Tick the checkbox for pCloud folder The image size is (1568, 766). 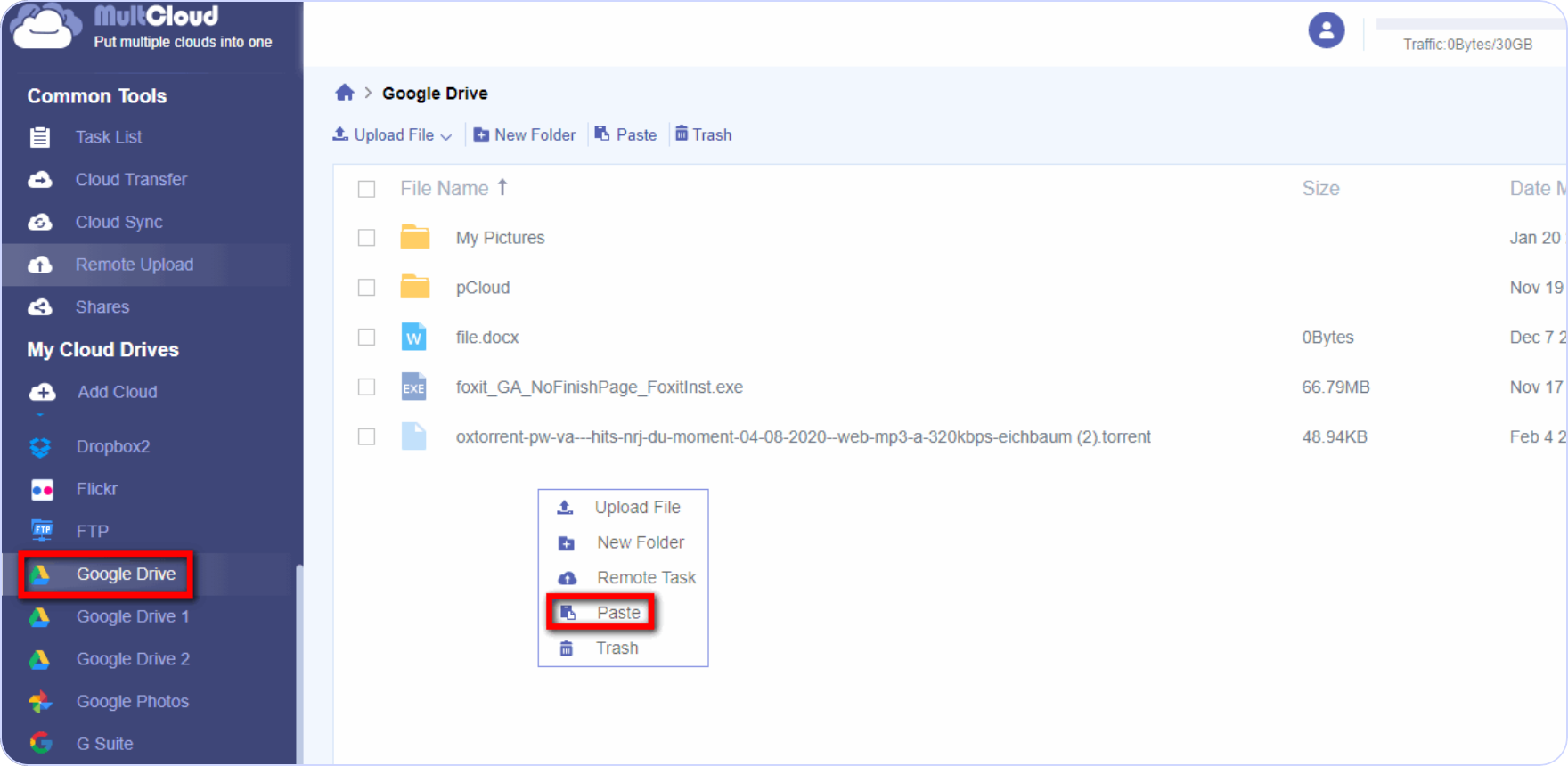366,288
